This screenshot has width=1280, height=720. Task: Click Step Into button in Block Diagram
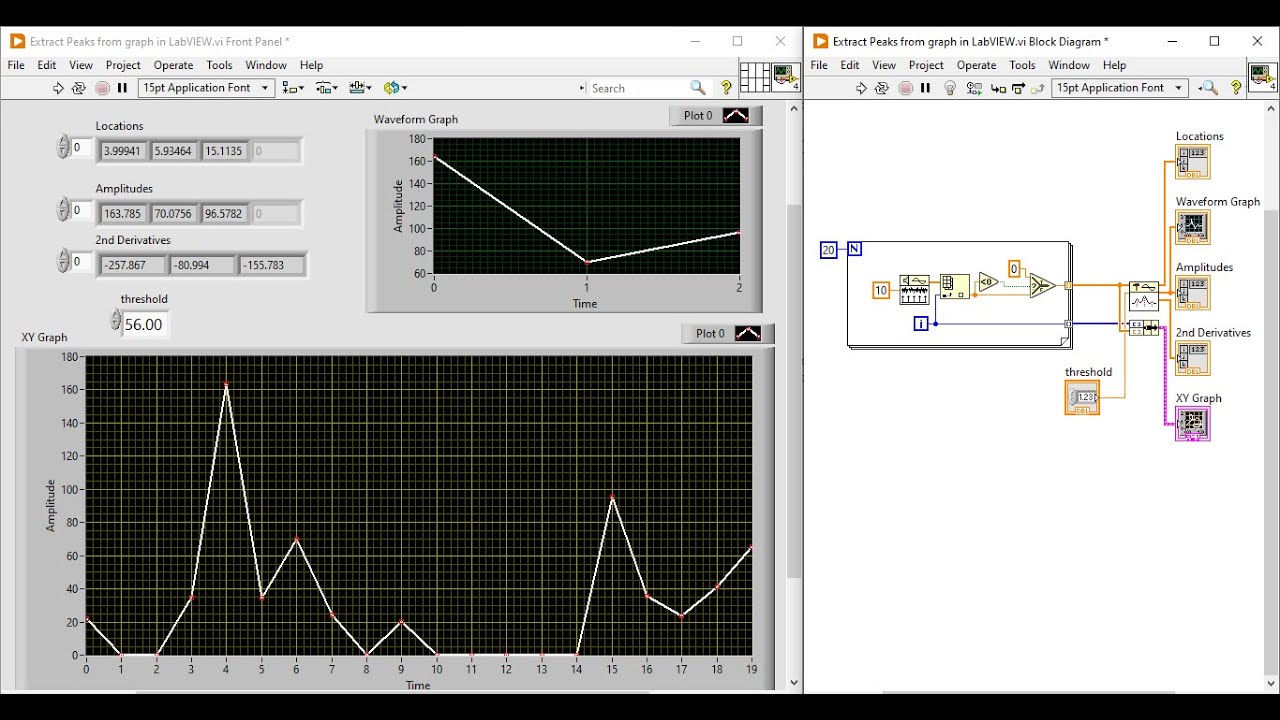click(x=998, y=88)
